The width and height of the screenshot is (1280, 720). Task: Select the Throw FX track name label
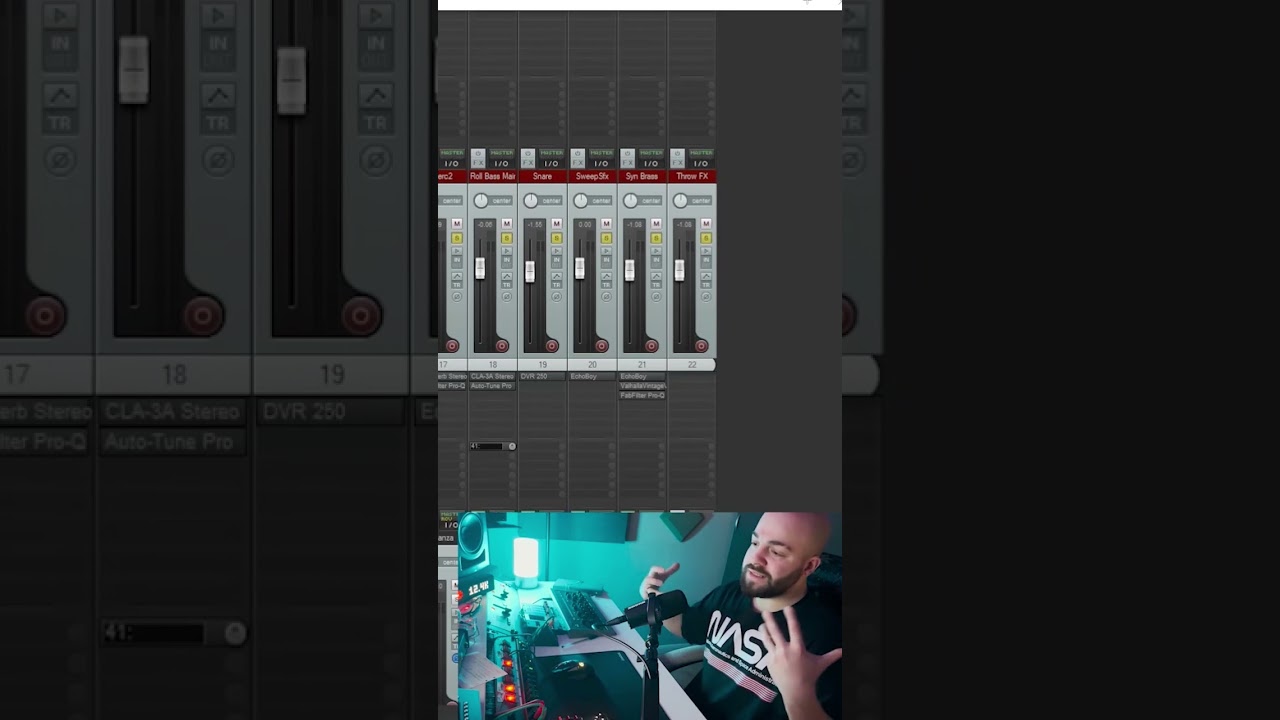692,176
